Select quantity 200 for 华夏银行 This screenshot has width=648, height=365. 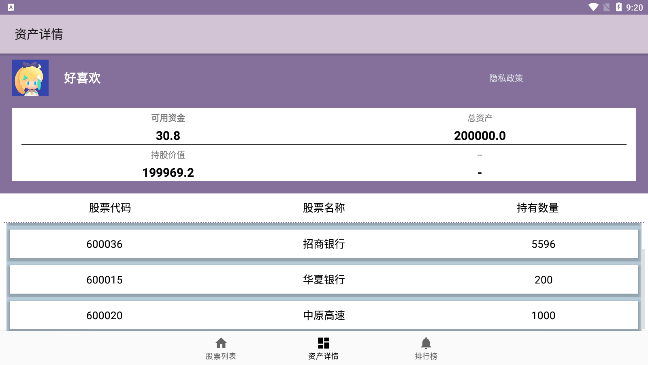click(x=543, y=280)
